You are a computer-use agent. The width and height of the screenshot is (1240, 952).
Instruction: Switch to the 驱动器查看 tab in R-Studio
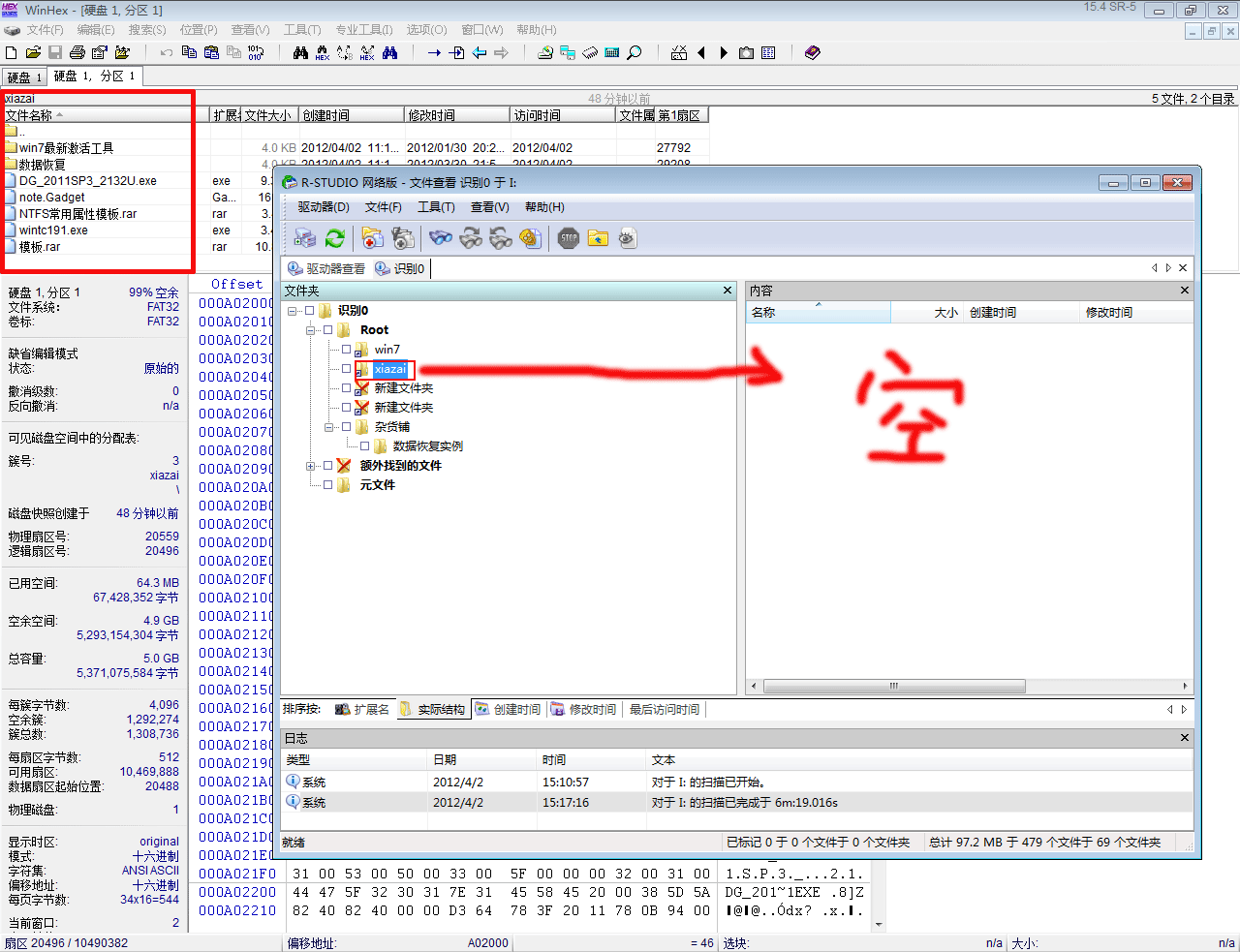326,268
